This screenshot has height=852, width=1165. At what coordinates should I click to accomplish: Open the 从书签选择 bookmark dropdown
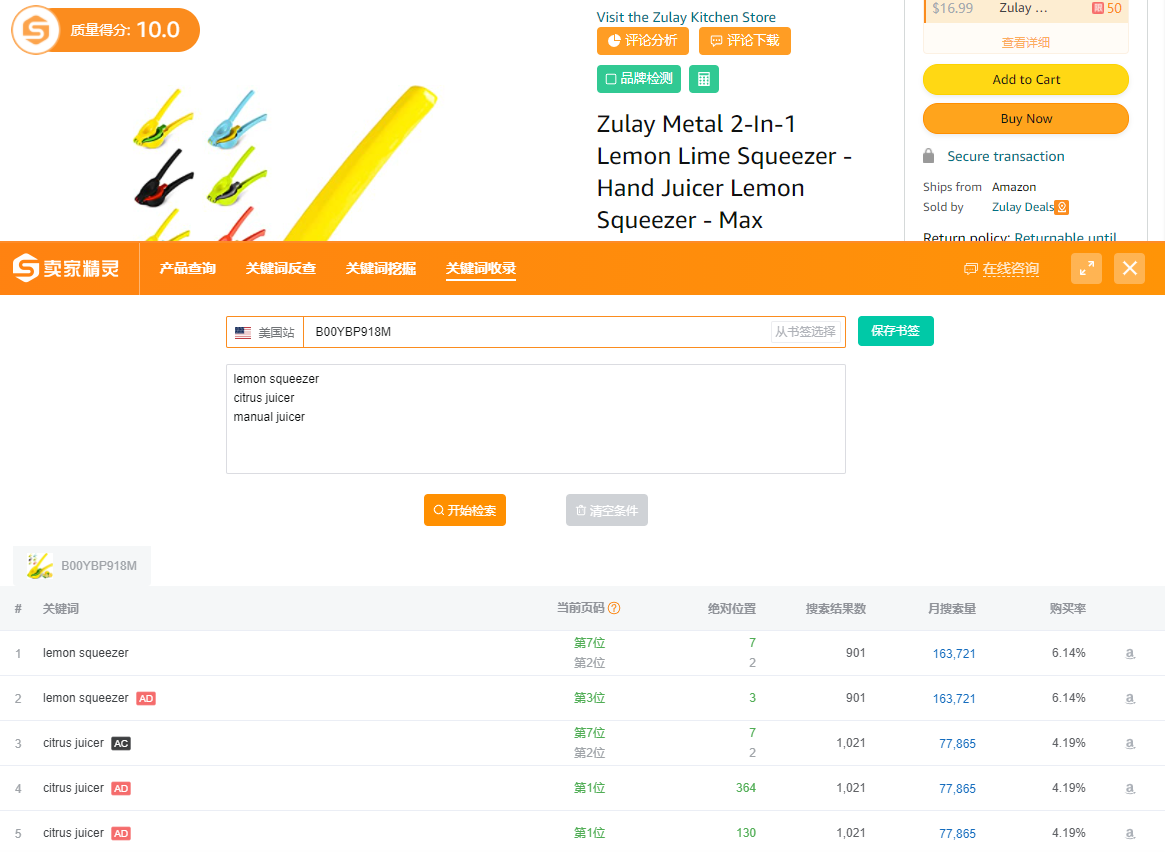805,332
